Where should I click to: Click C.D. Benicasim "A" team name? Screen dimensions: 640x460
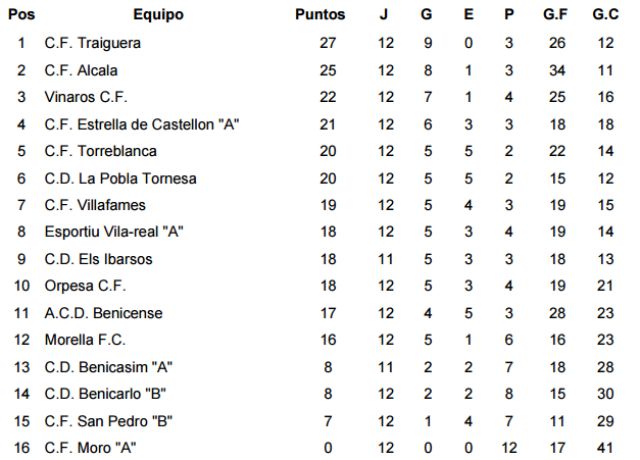[x=109, y=367]
